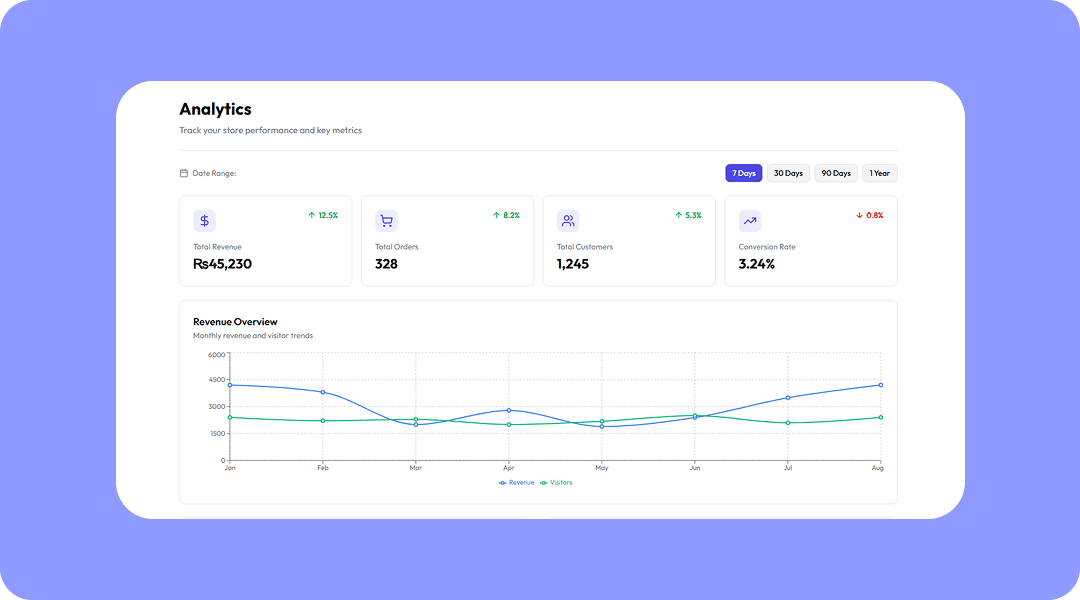Switch to the 30 Days view

(788, 172)
